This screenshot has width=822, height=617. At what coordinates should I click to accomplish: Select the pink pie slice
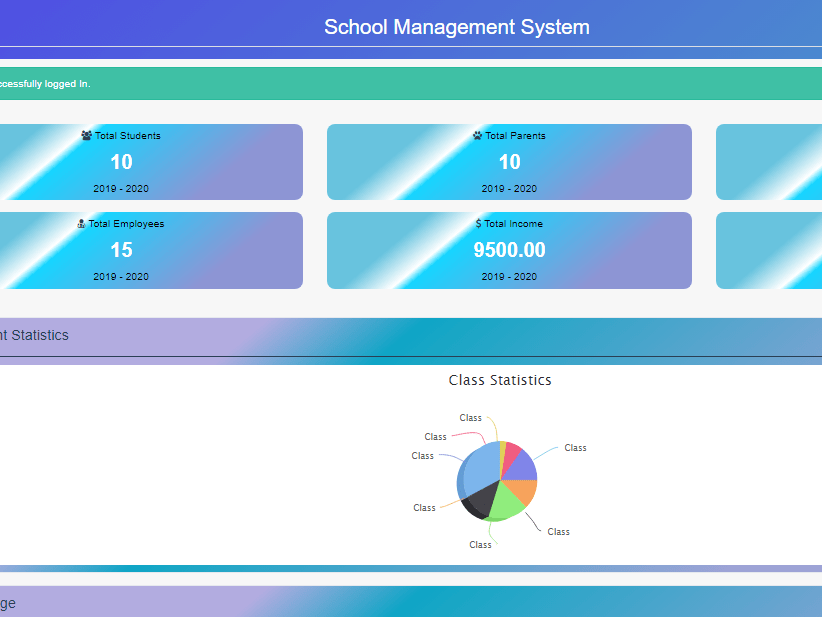point(511,456)
